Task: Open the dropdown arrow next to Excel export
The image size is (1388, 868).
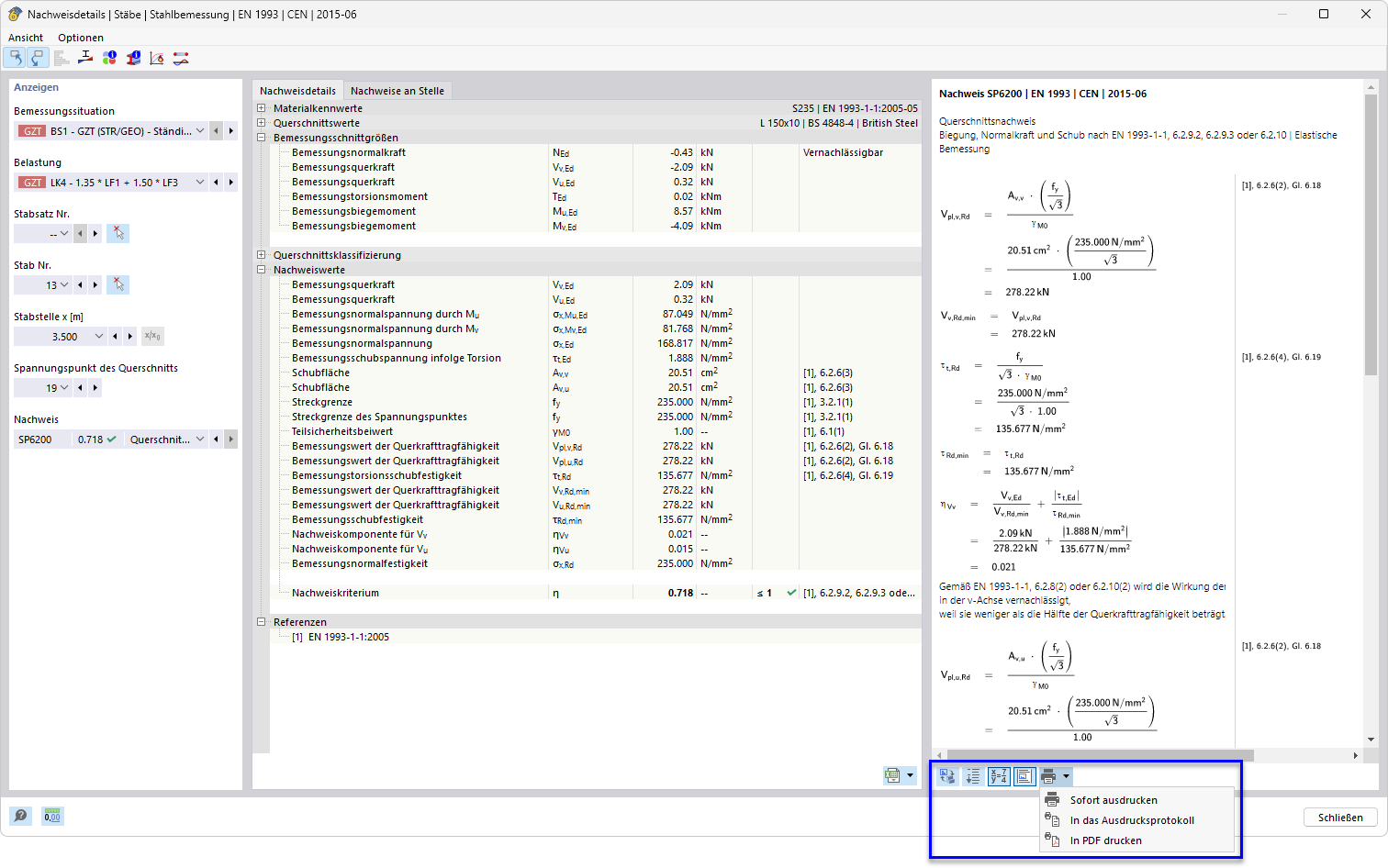Action: tap(910, 775)
